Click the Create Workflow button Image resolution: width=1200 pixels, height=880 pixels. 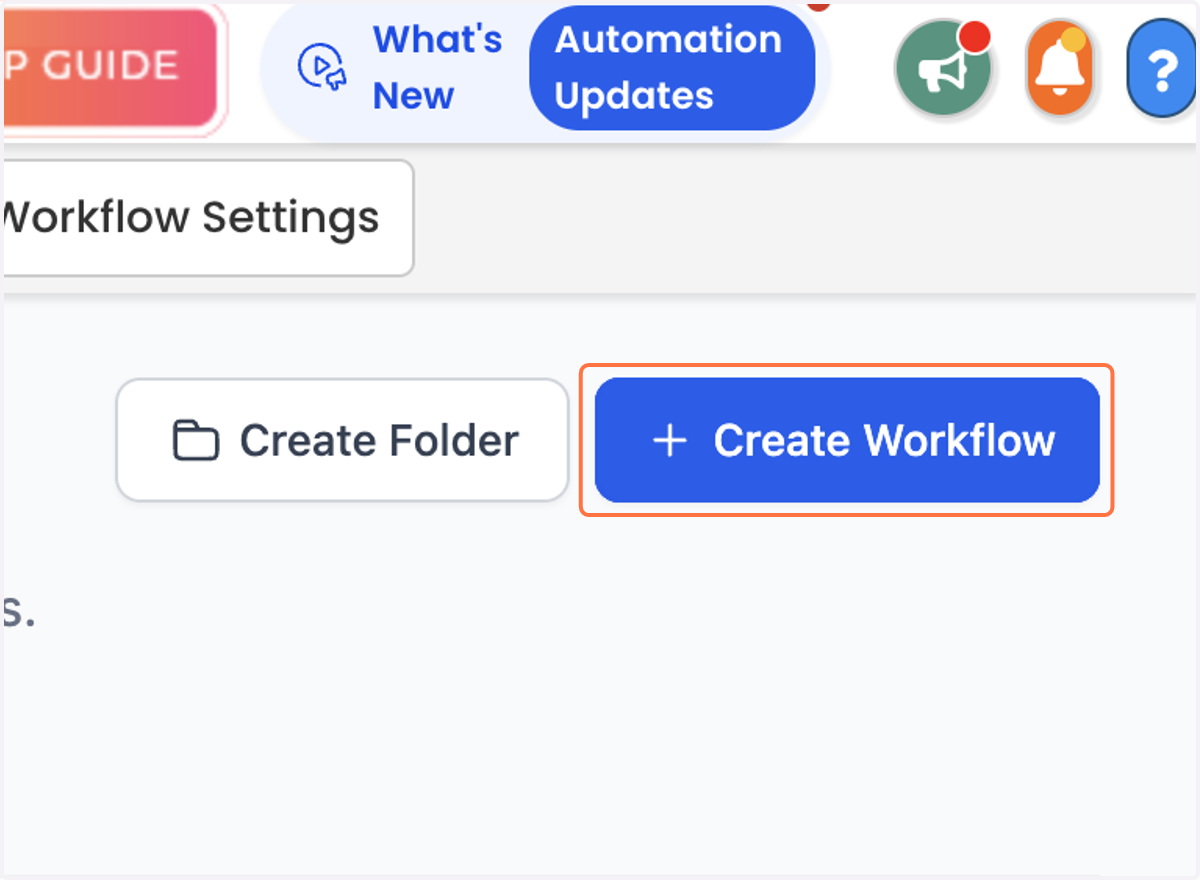click(x=847, y=440)
